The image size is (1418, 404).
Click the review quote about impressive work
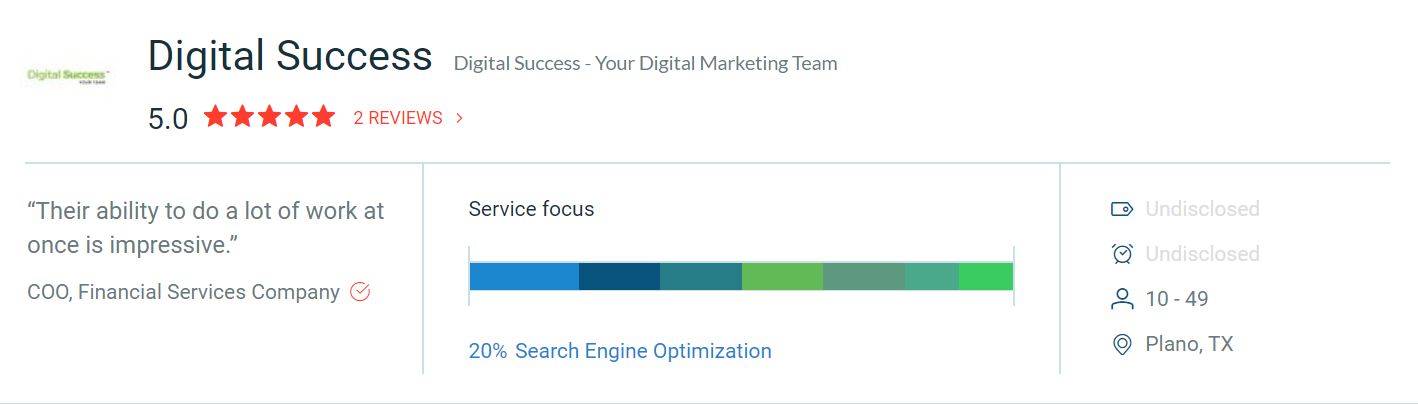tap(206, 228)
